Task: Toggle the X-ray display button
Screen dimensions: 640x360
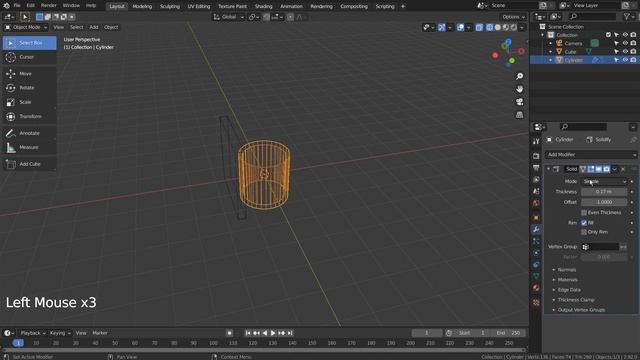Action: 479,27
